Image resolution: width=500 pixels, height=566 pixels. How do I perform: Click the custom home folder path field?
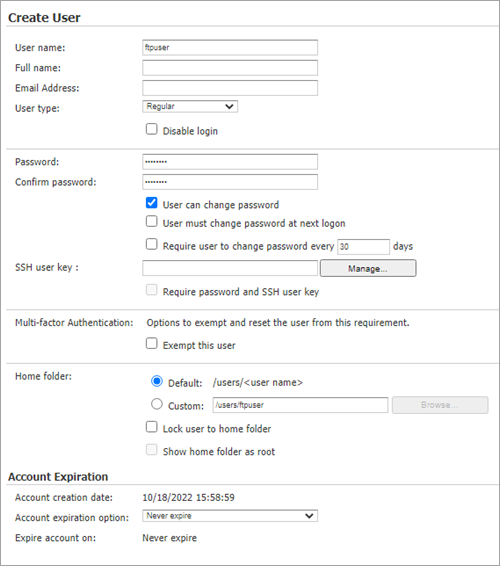[x=300, y=405]
